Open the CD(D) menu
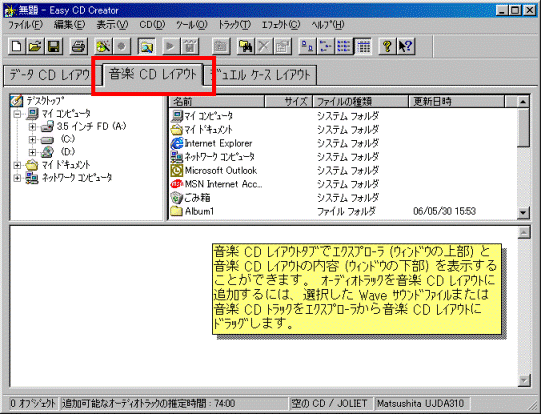The height and width of the screenshot is (414, 541). [x=152, y=25]
